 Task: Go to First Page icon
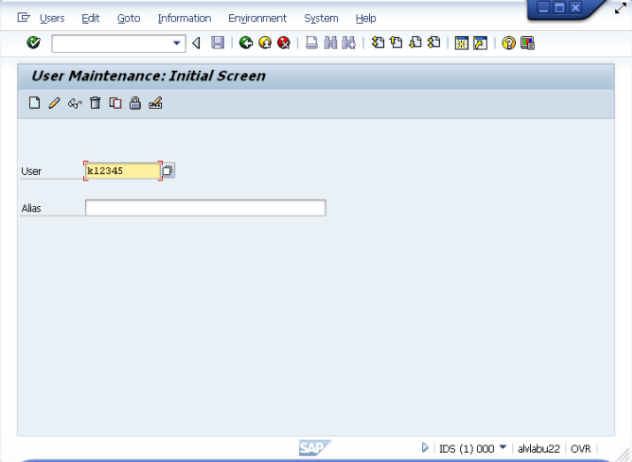[378, 42]
